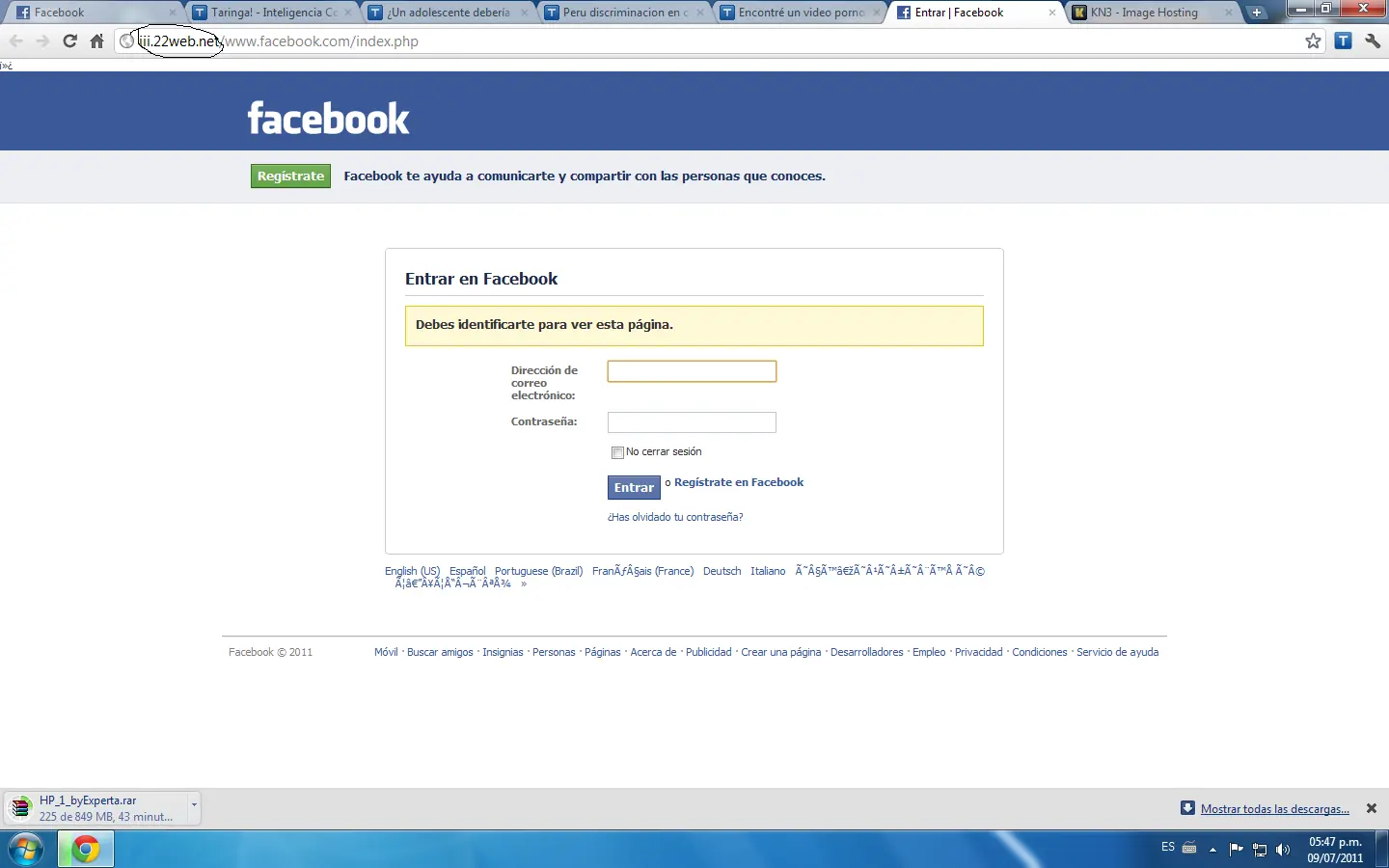
Task: Open the 'Crear una página' footer link
Action: [781, 652]
